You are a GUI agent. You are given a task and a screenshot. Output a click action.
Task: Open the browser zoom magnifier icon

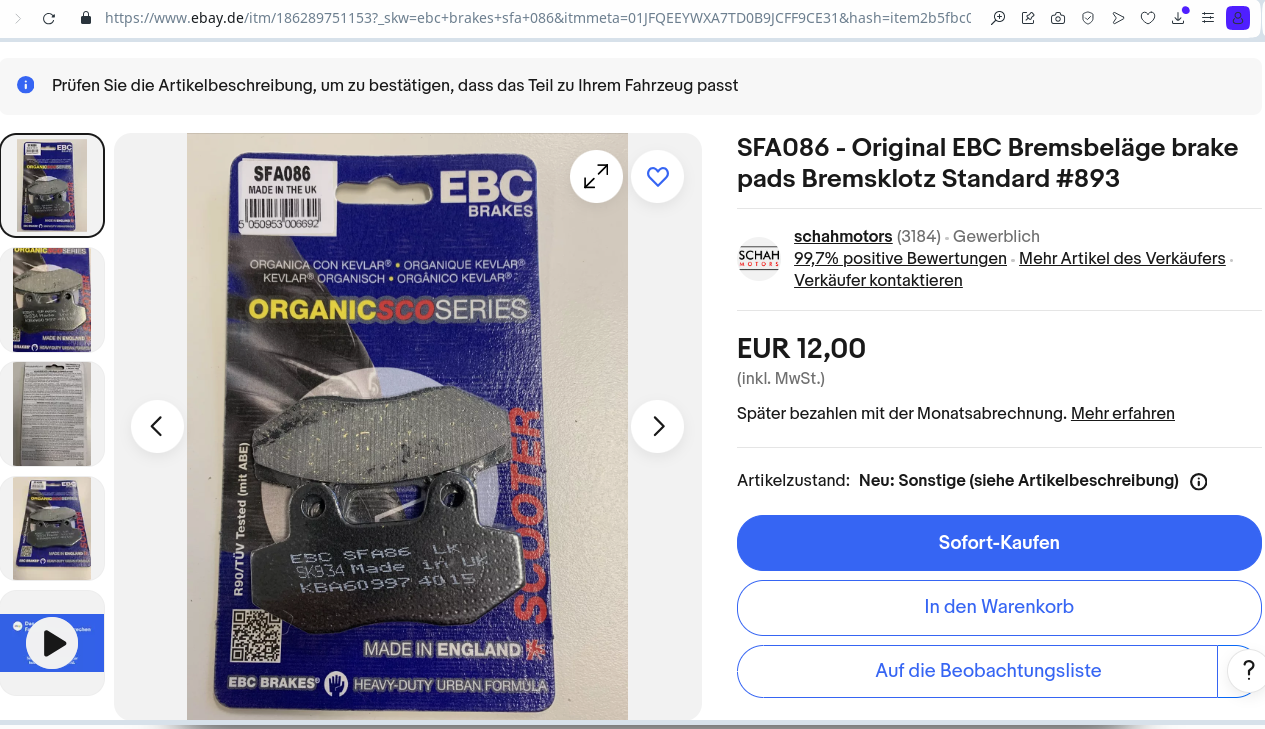pyautogui.click(x=998, y=18)
